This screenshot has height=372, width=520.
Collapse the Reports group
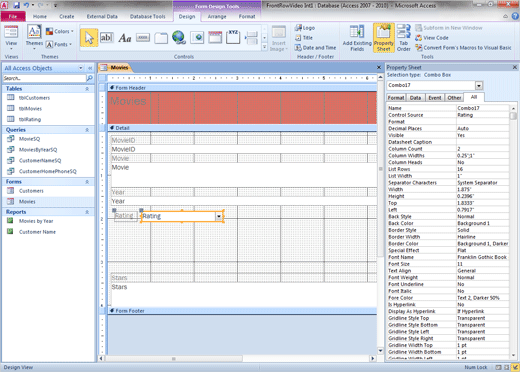pyautogui.click(x=87, y=212)
